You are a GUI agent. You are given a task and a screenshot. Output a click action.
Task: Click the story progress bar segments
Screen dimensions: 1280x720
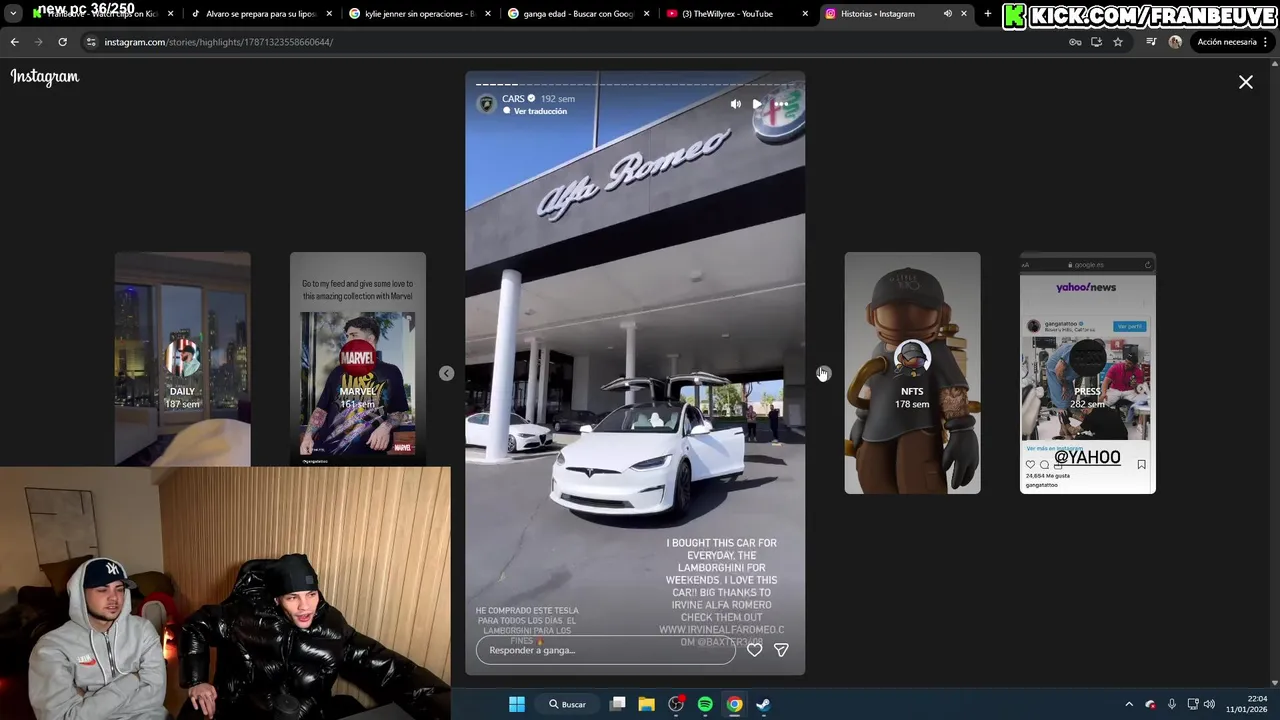[635, 85]
